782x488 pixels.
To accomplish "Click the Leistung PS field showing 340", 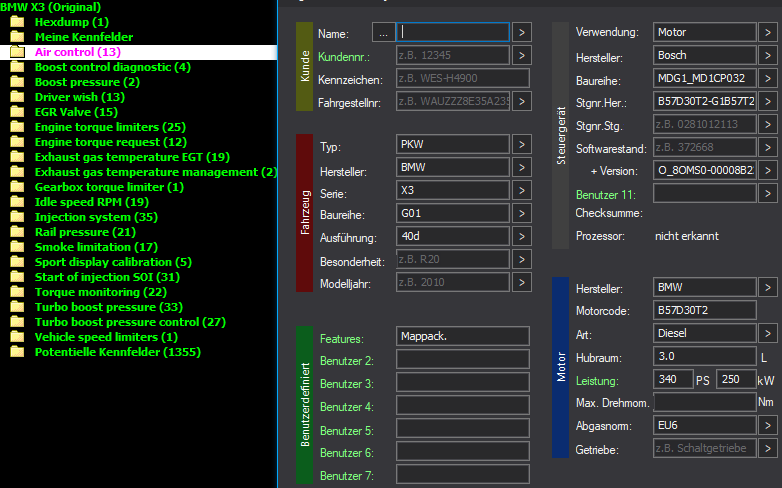I will (x=673, y=379).
